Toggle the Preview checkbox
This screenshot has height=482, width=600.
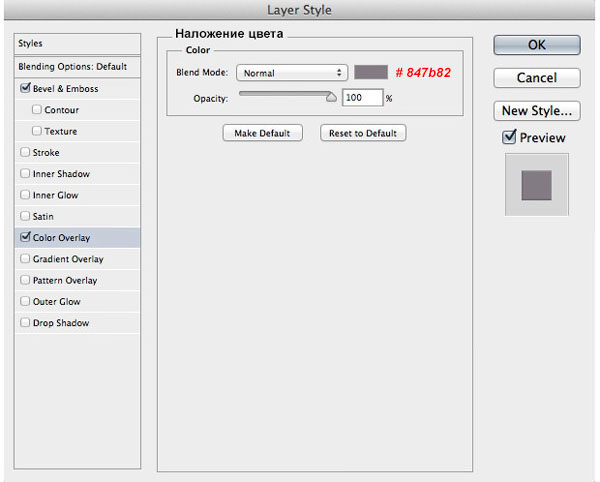pyautogui.click(x=509, y=137)
